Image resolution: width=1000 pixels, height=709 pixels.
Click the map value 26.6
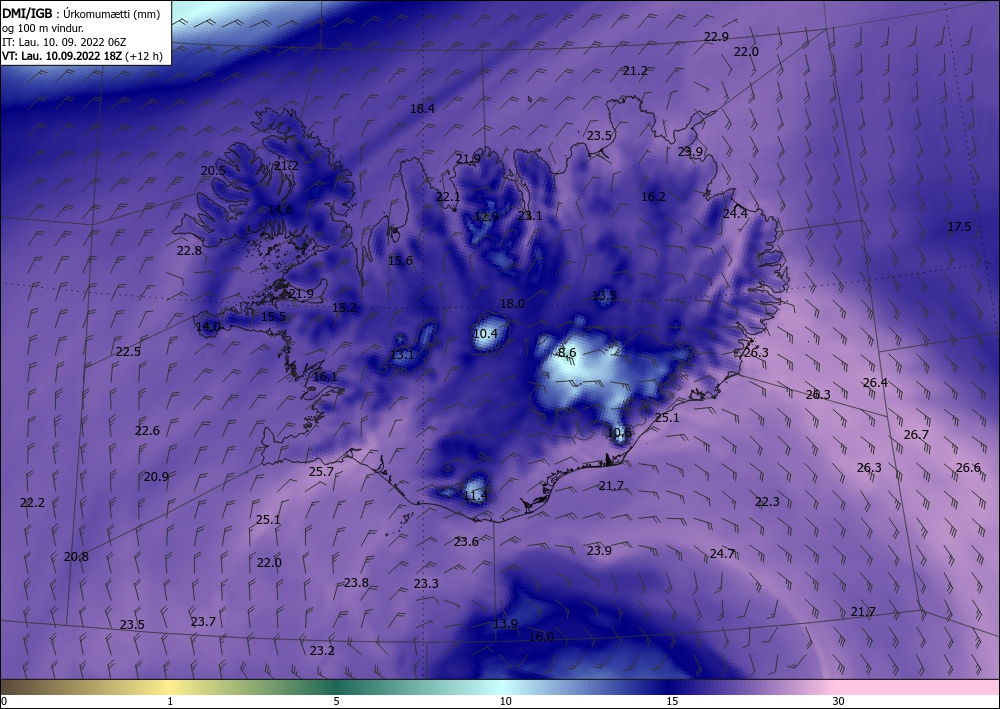968,467
